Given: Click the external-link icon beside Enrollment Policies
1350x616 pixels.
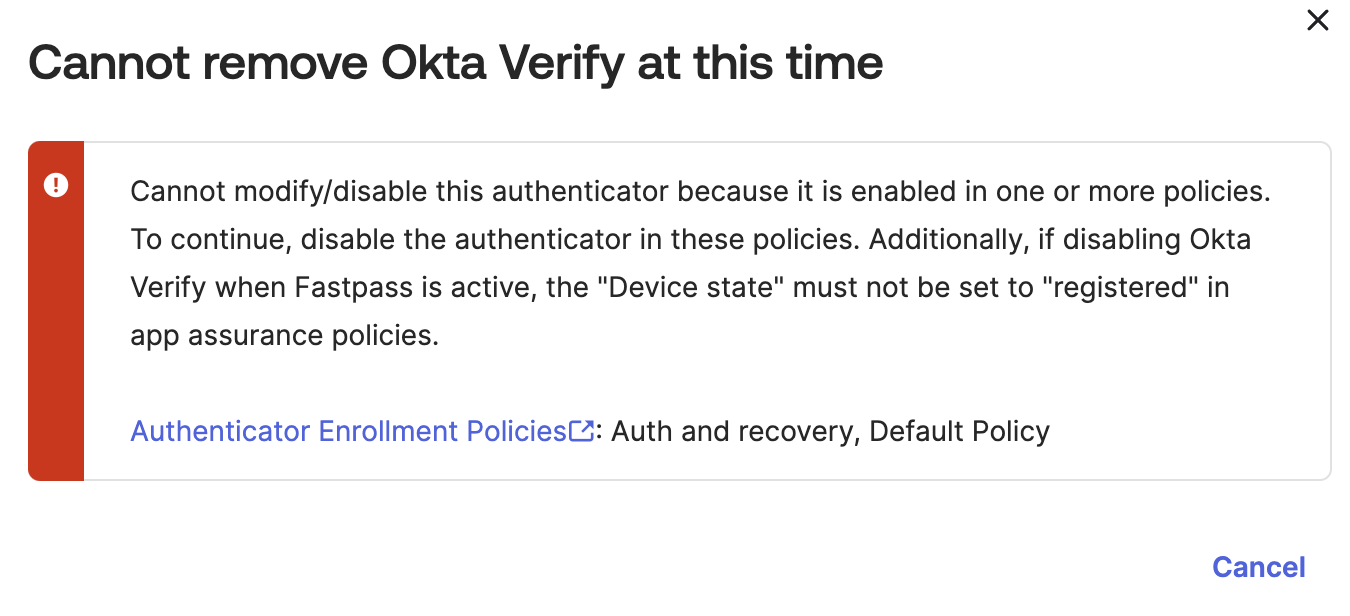Looking at the screenshot, I should coord(581,431).
